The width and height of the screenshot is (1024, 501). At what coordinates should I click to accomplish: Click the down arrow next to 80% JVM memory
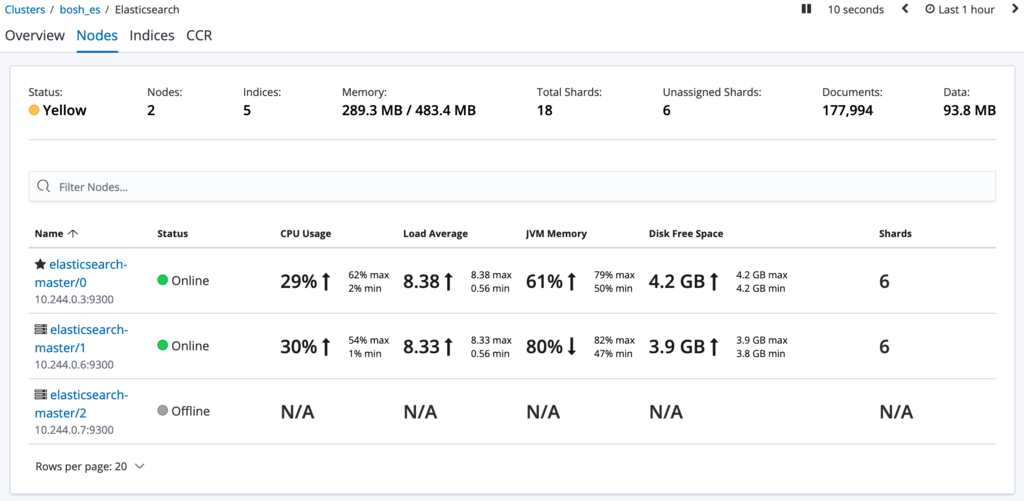tap(571, 347)
